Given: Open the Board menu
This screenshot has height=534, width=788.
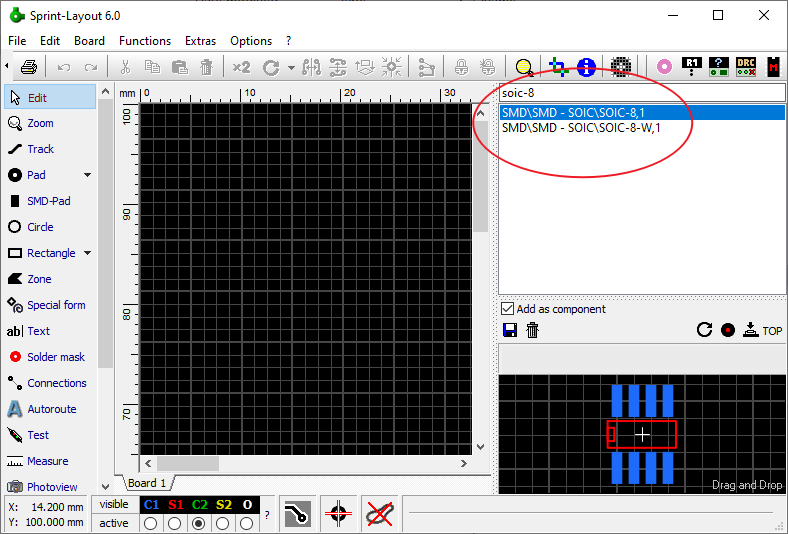Looking at the screenshot, I should tap(89, 41).
